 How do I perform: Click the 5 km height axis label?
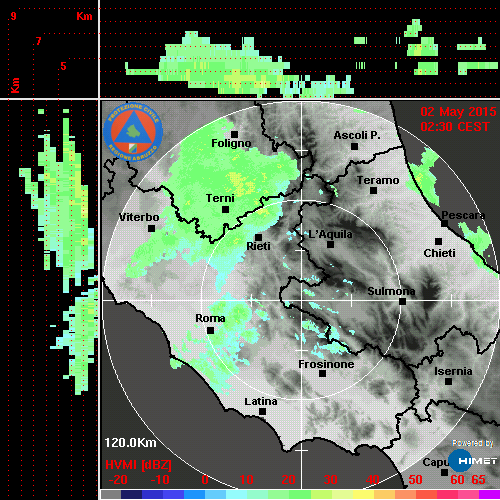coord(63,66)
